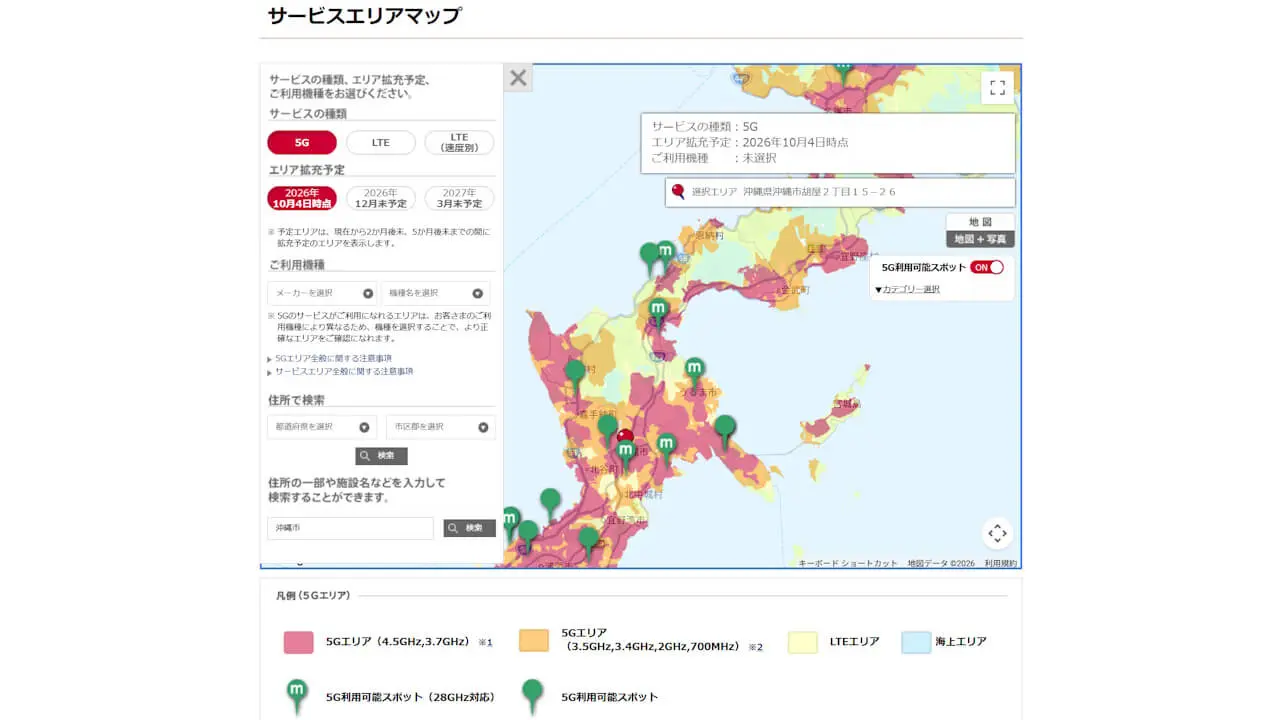This screenshot has width=1280, height=720.
Task: Open the 都道府県を選択 dropdown
Action: [322, 427]
